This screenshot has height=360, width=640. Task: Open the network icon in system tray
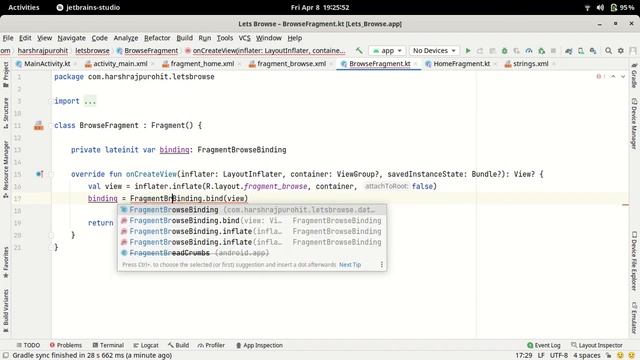coord(587,7)
